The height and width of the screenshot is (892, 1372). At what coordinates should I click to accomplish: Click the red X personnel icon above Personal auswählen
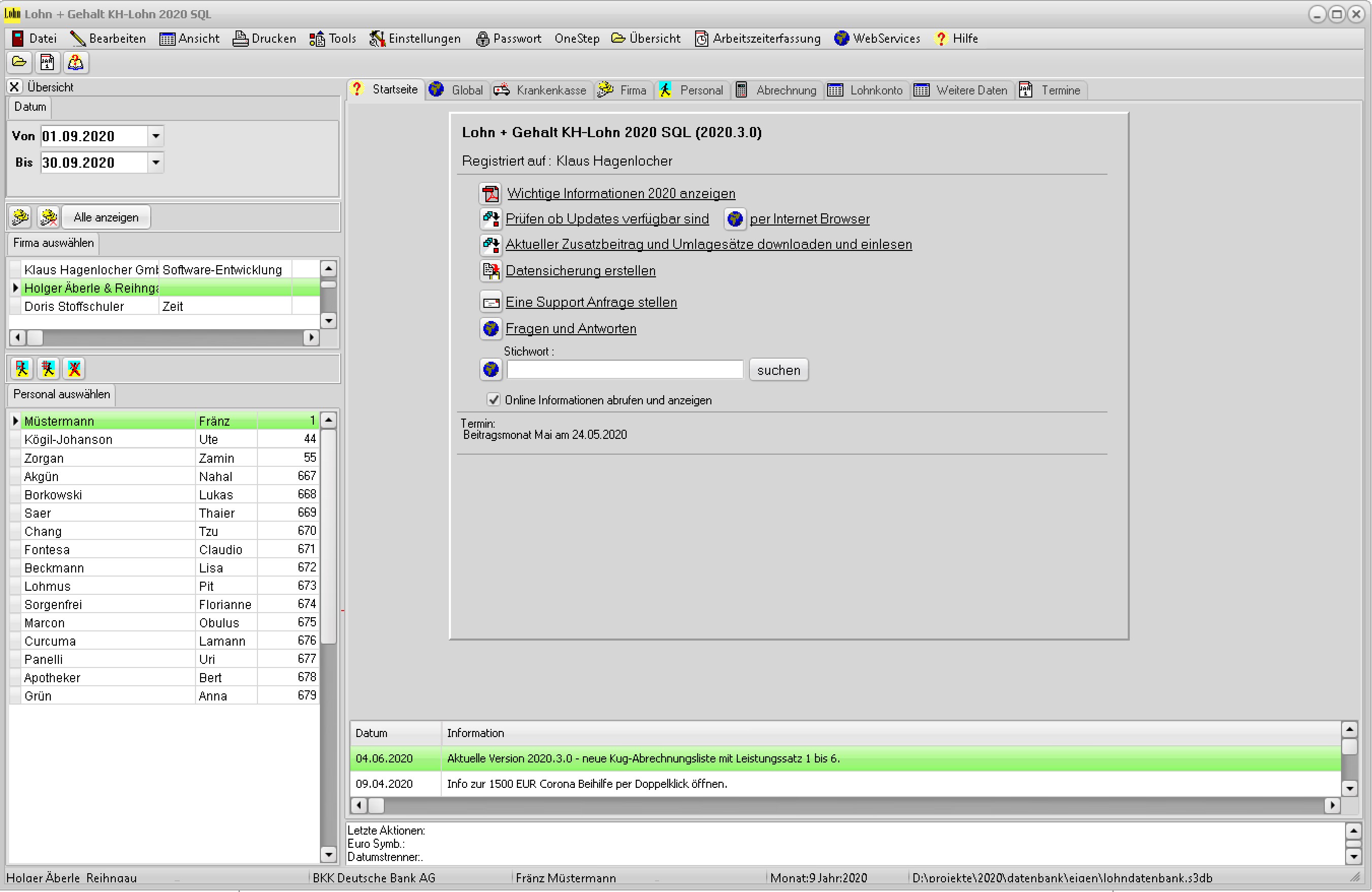point(74,368)
